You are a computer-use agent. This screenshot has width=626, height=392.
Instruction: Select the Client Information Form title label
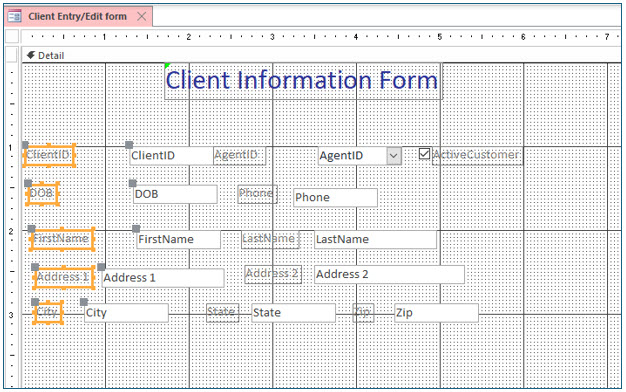(x=303, y=81)
